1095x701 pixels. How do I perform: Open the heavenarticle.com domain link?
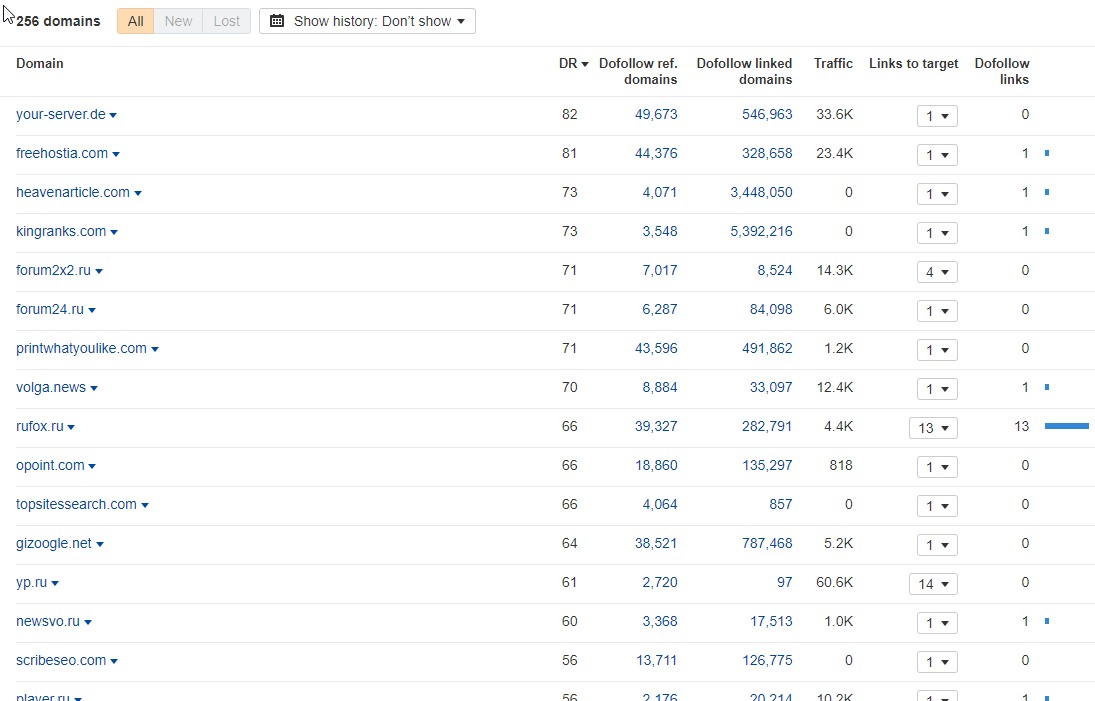(x=73, y=193)
